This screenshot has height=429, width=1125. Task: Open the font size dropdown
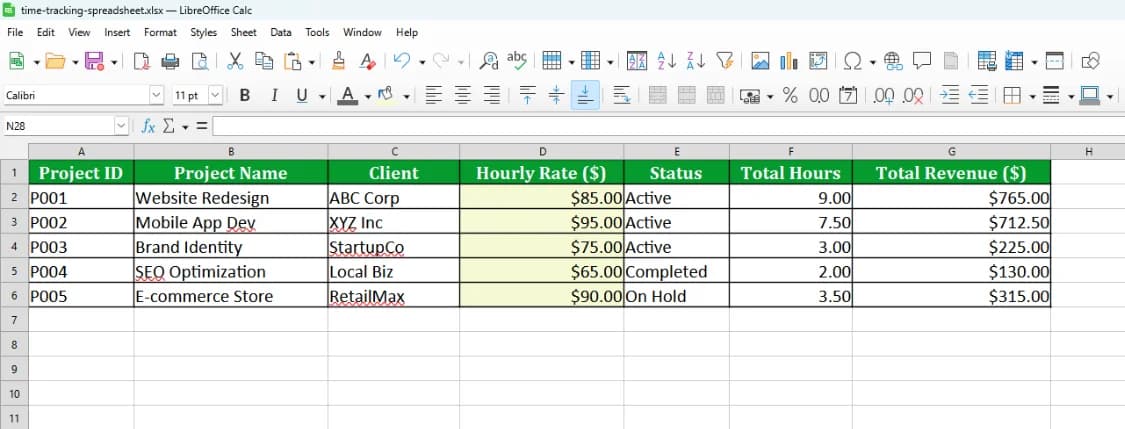215,95
